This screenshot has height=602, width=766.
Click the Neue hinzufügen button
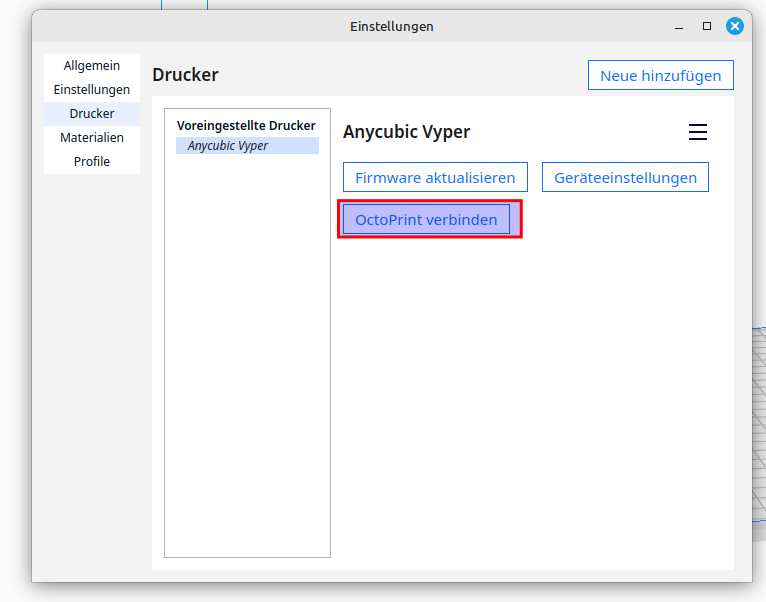(660, 76)
